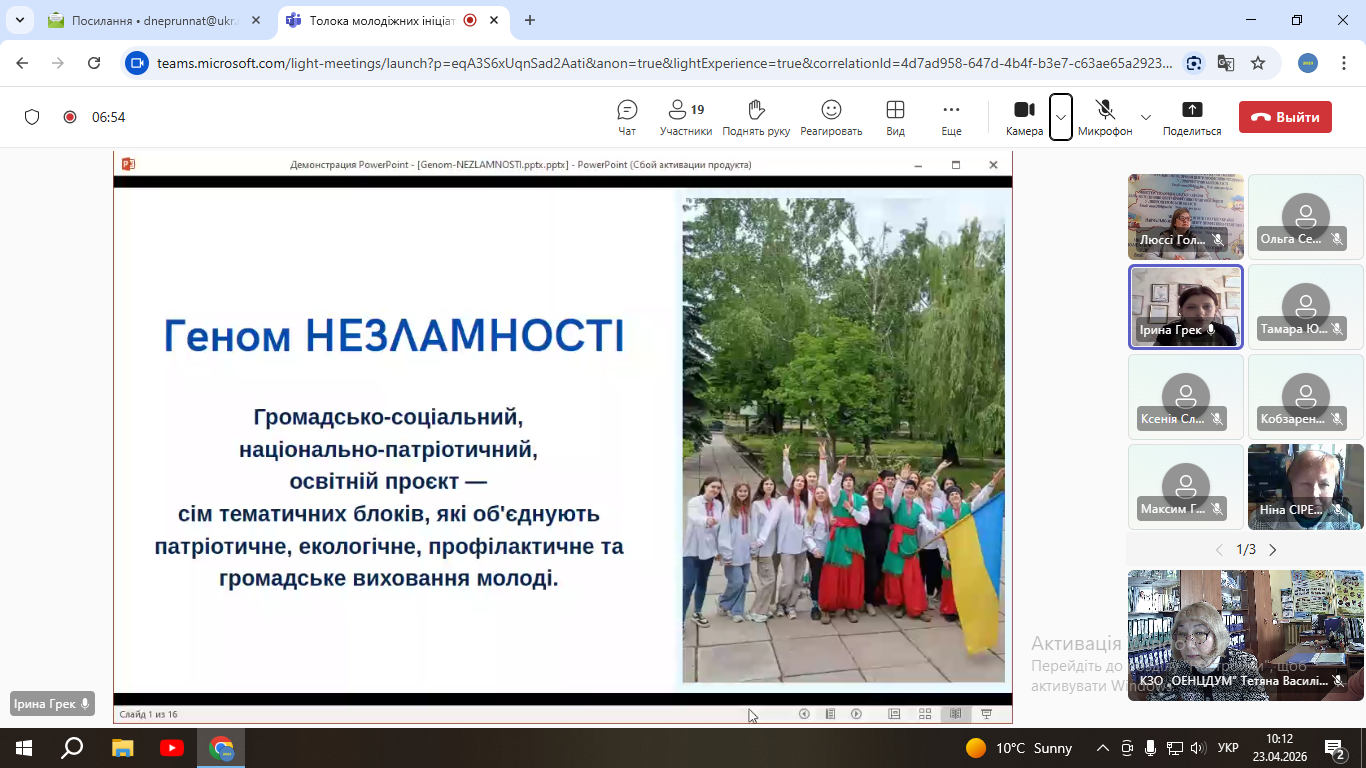Image resolution: width=1366 pixels, height=768 pixels.
Task: Switch to the Посилання browser tab
Action: (x=150, y=20)
